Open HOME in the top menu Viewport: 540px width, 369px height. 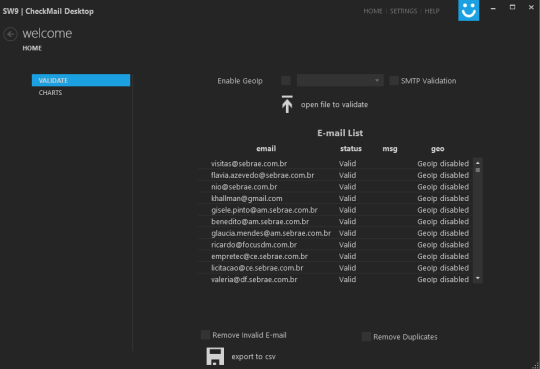click(373, 11)
